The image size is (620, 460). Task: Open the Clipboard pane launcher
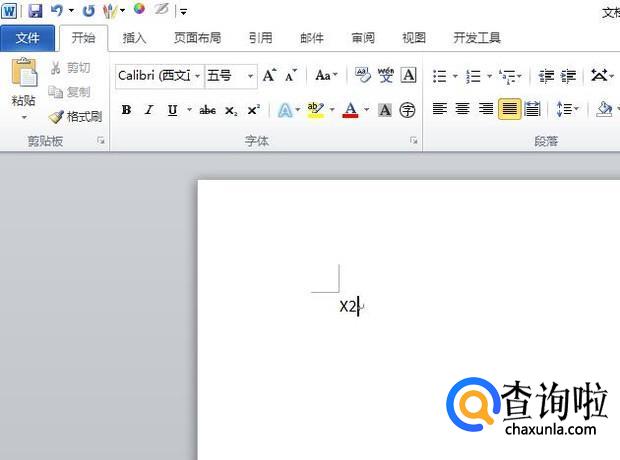(x=101, y=140)
